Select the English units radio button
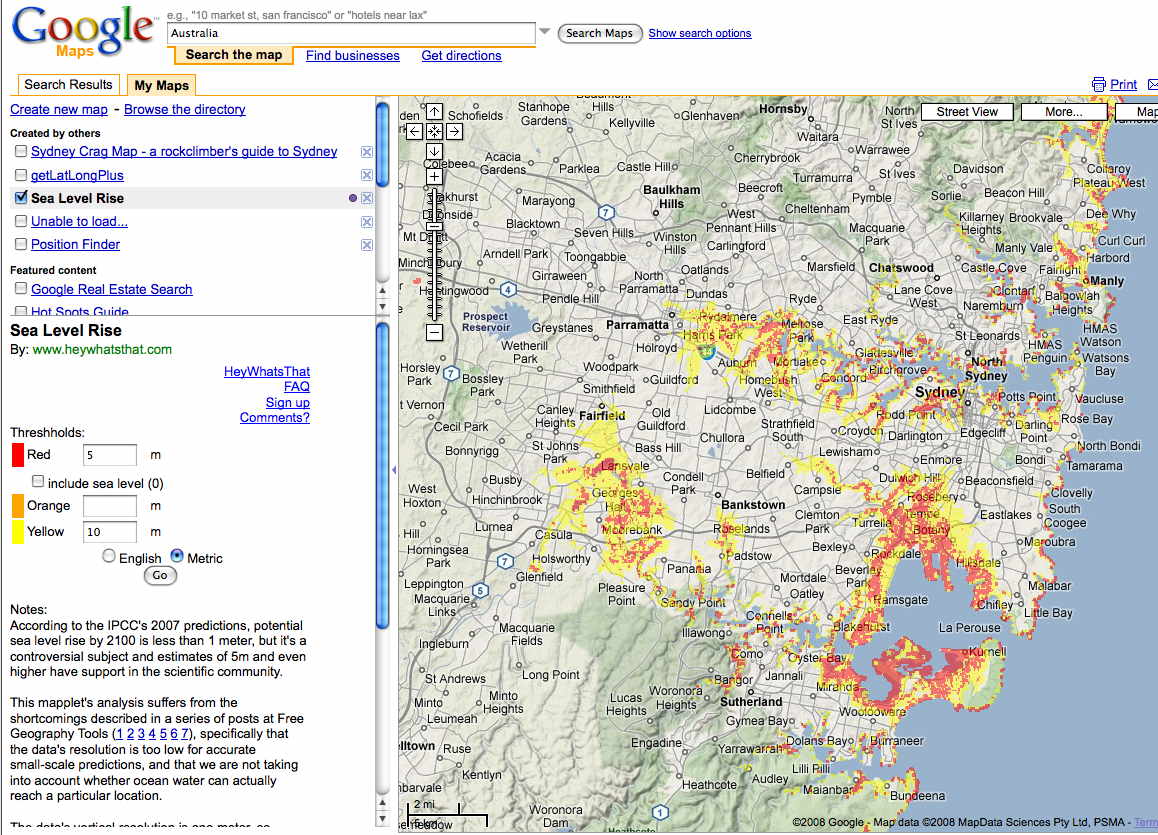Viewport: 1158px width, 835px height. tap(109, 557)
